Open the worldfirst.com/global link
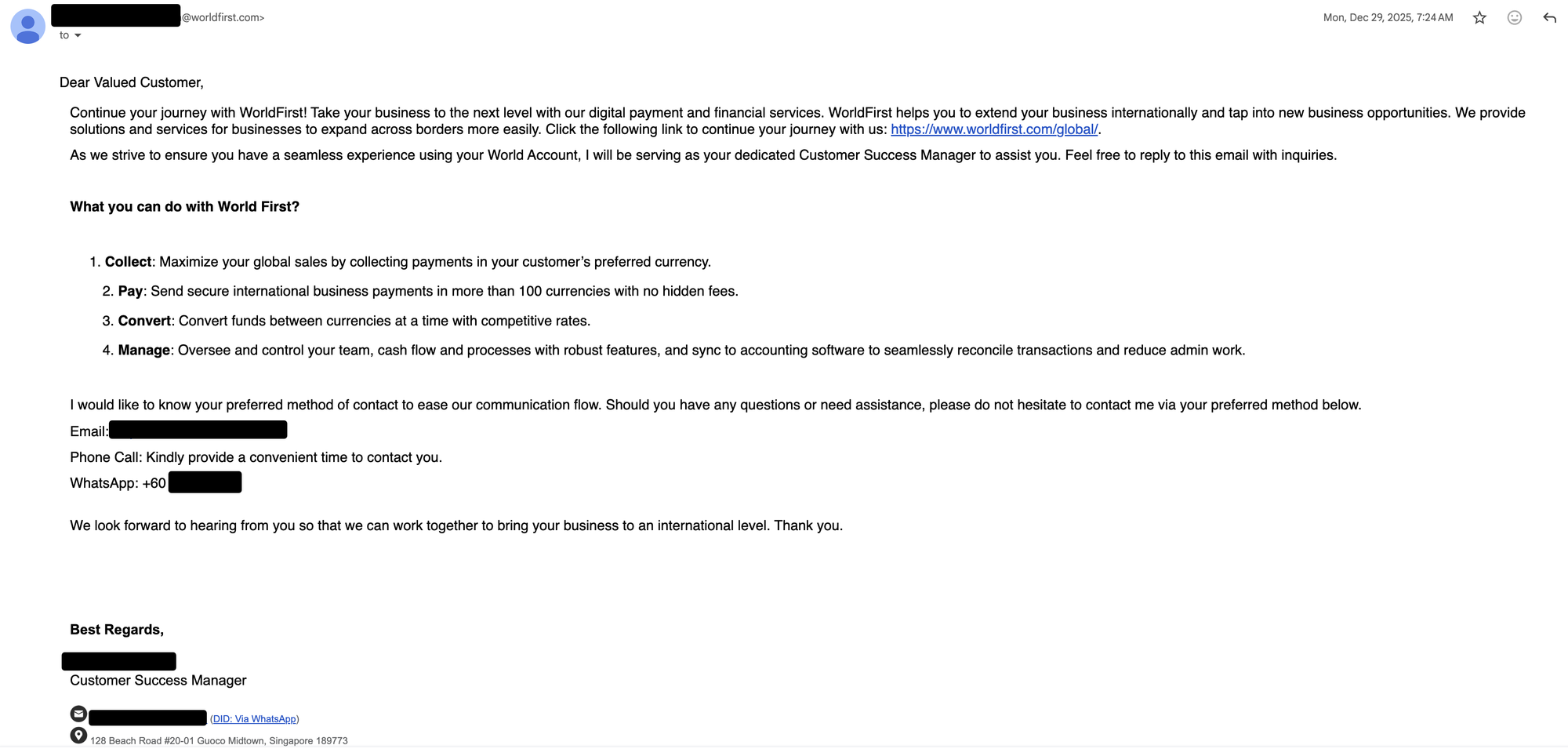 (993, 129)
